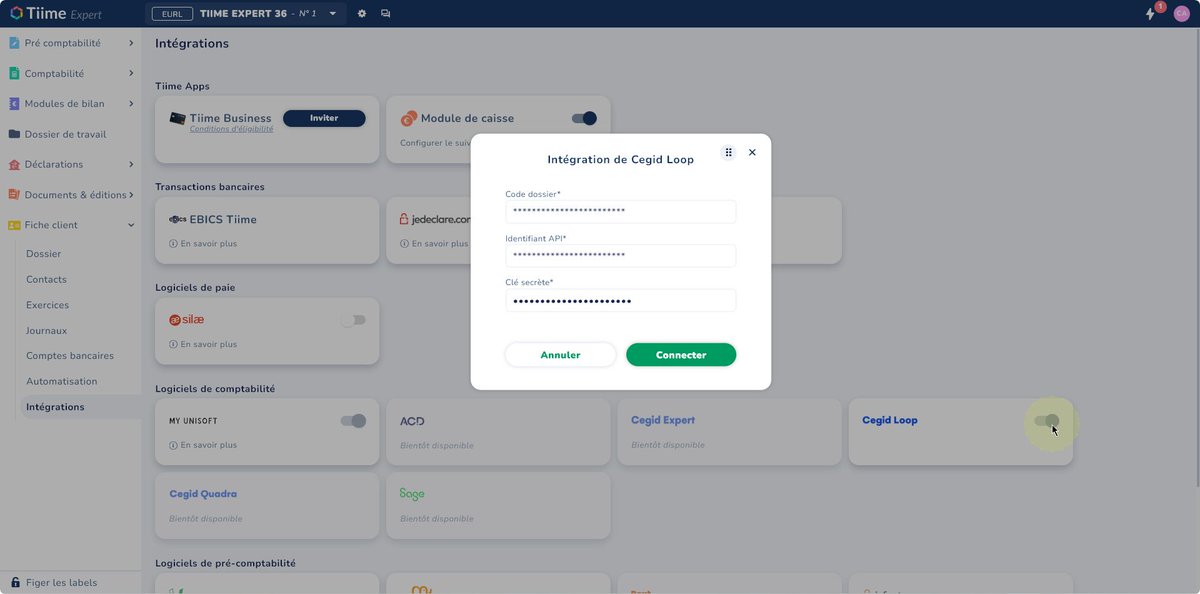Click the Tiime Business card icon

click(178, 118)
